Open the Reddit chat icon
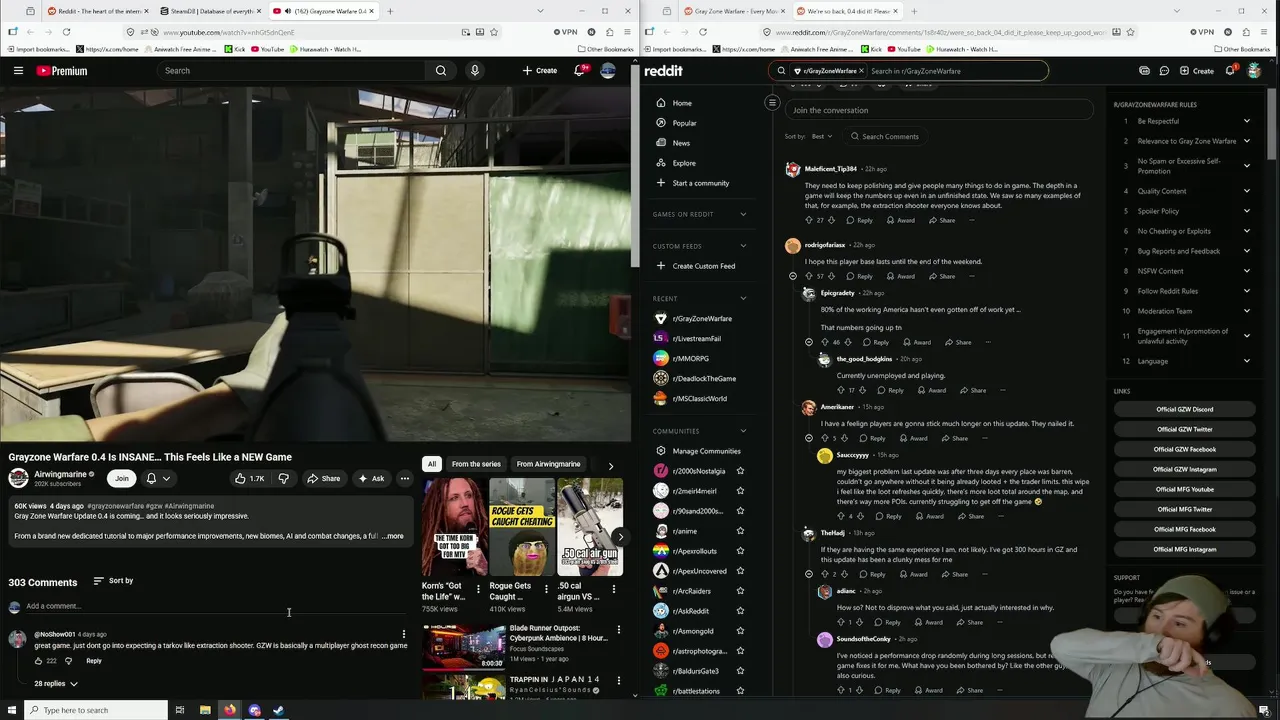The height and width of the screenshot is (720, 1280). (1164, 71)
